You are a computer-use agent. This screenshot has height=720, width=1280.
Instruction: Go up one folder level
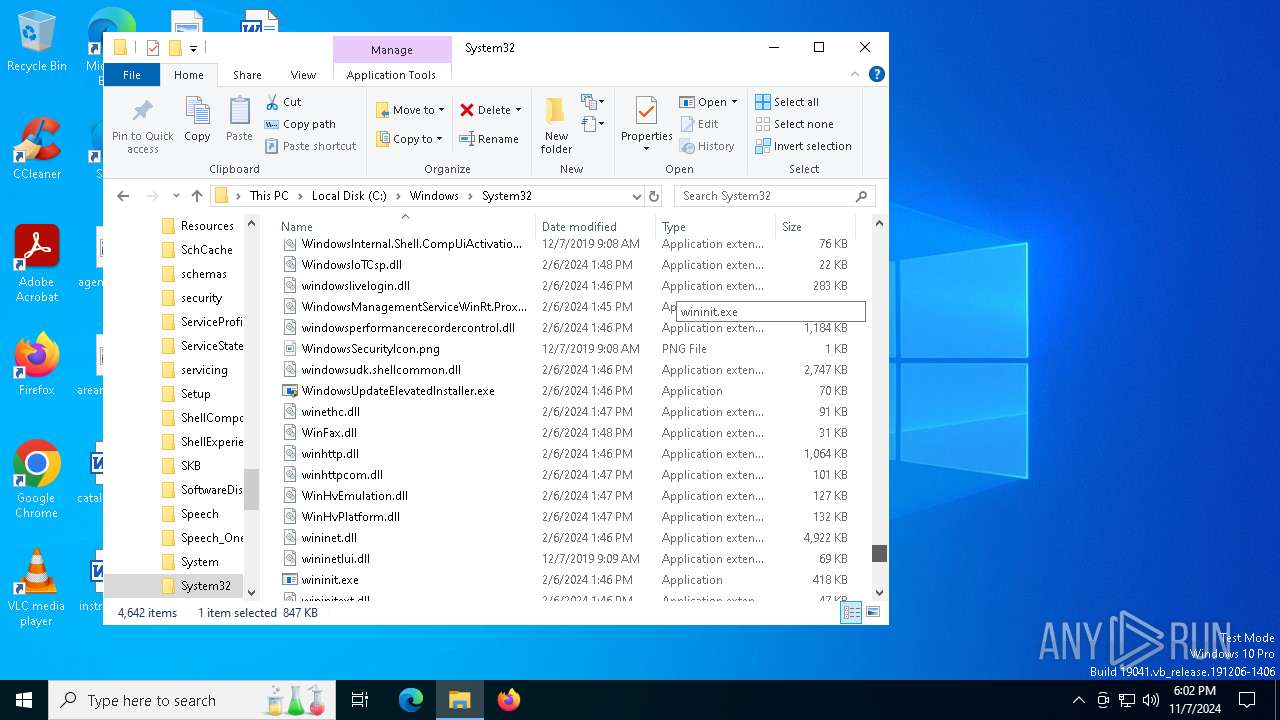tap(197, 196)
